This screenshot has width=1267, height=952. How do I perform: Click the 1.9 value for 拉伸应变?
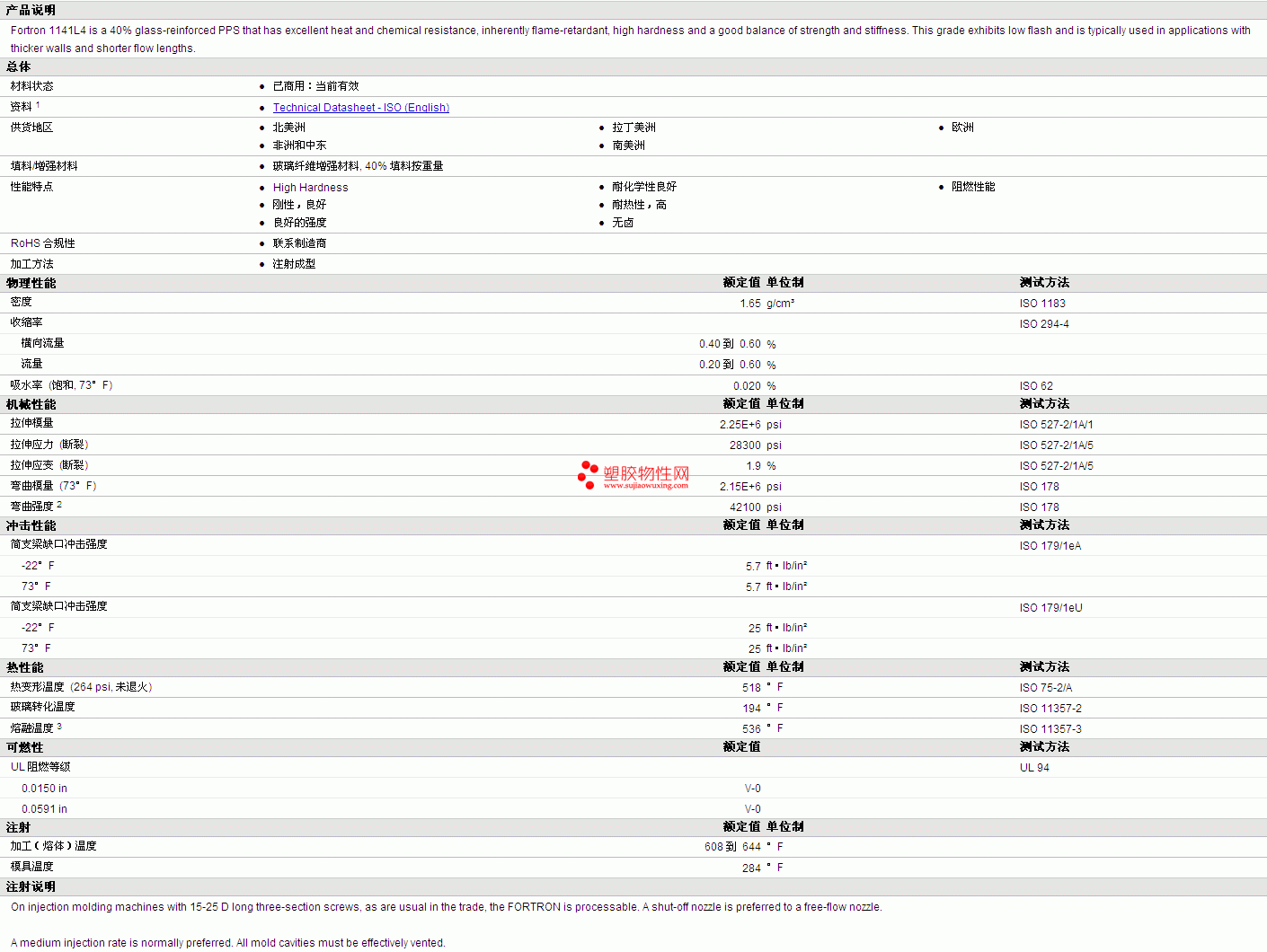[x=753, y=466]
